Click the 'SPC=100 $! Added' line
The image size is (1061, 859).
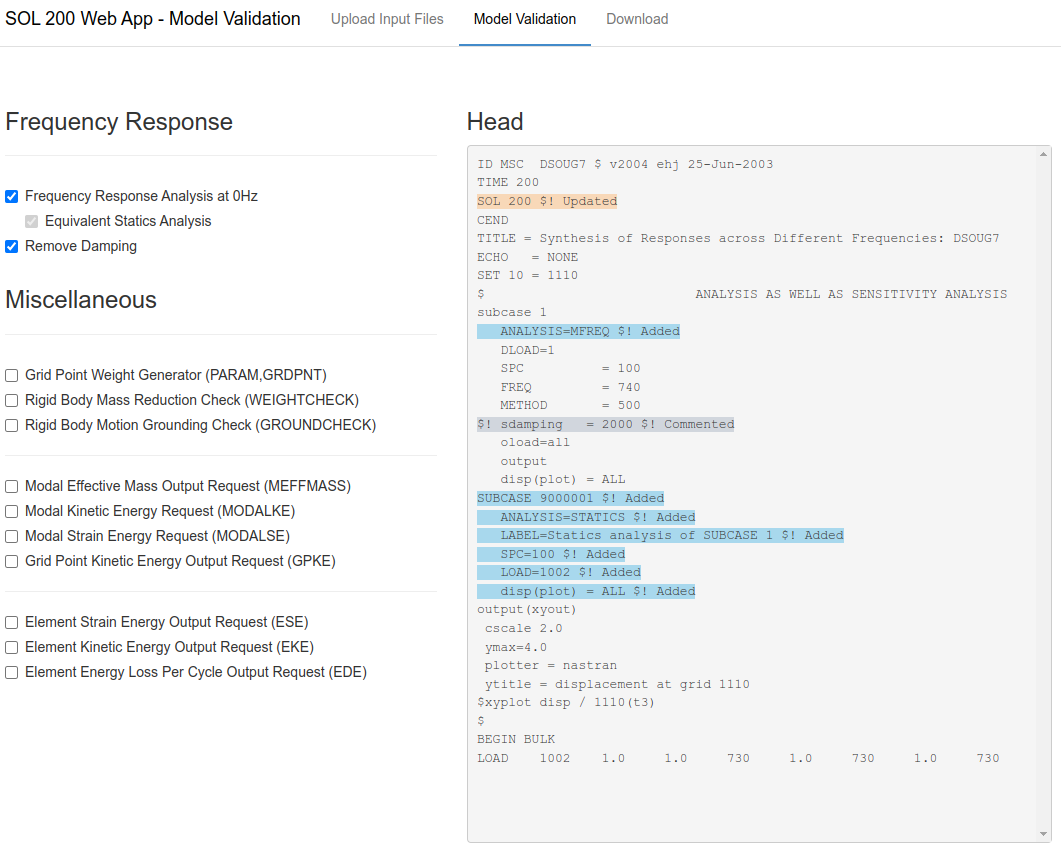(551, 554)
